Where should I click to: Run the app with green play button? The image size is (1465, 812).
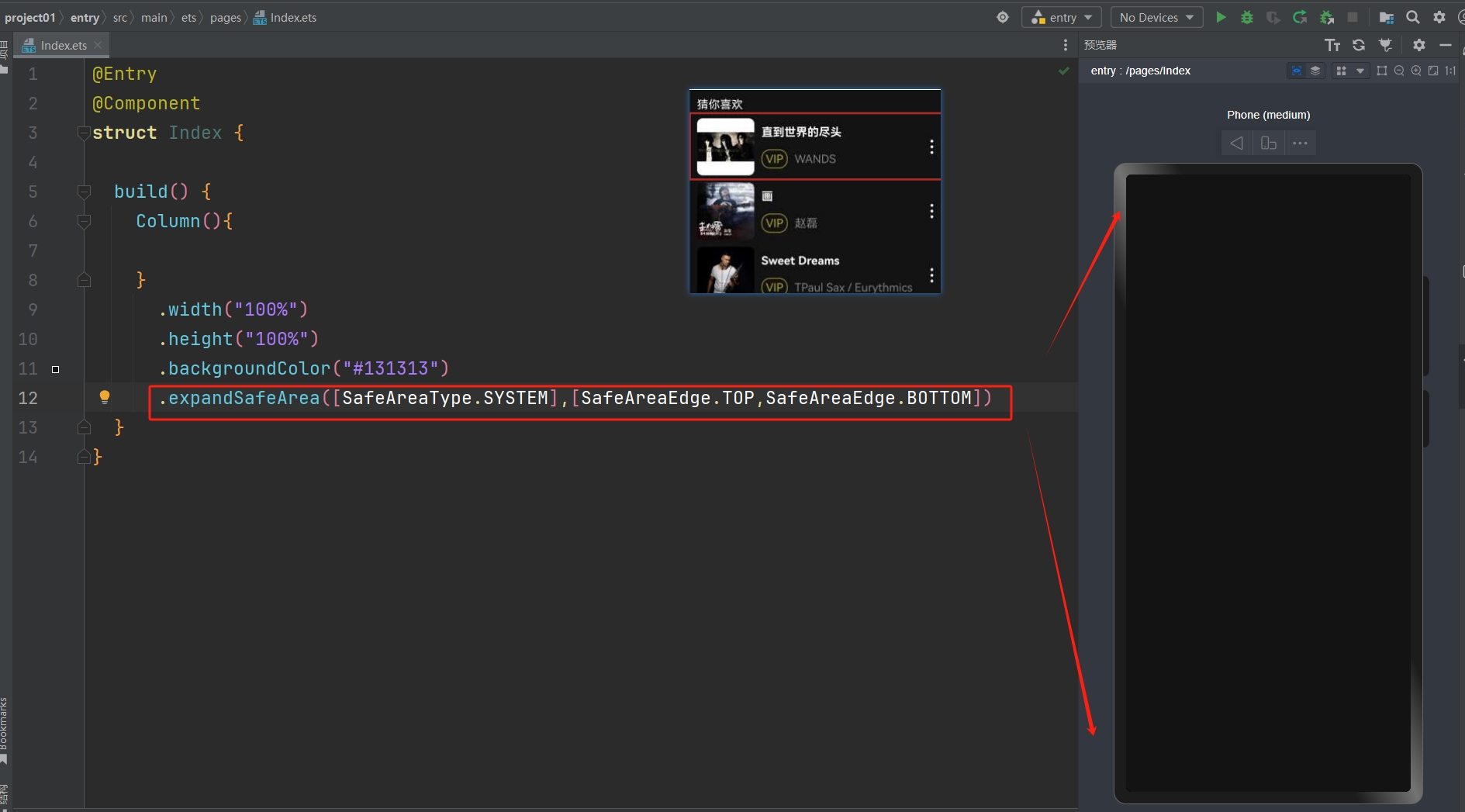pyautogui.click(x=1221, y=17)
